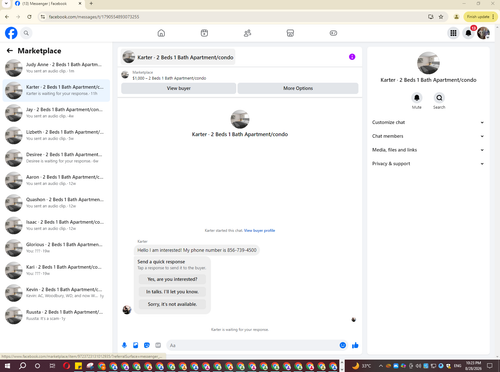Attach a photo to the message
Screen dimensions: 500x372
(x=136, y=345)
